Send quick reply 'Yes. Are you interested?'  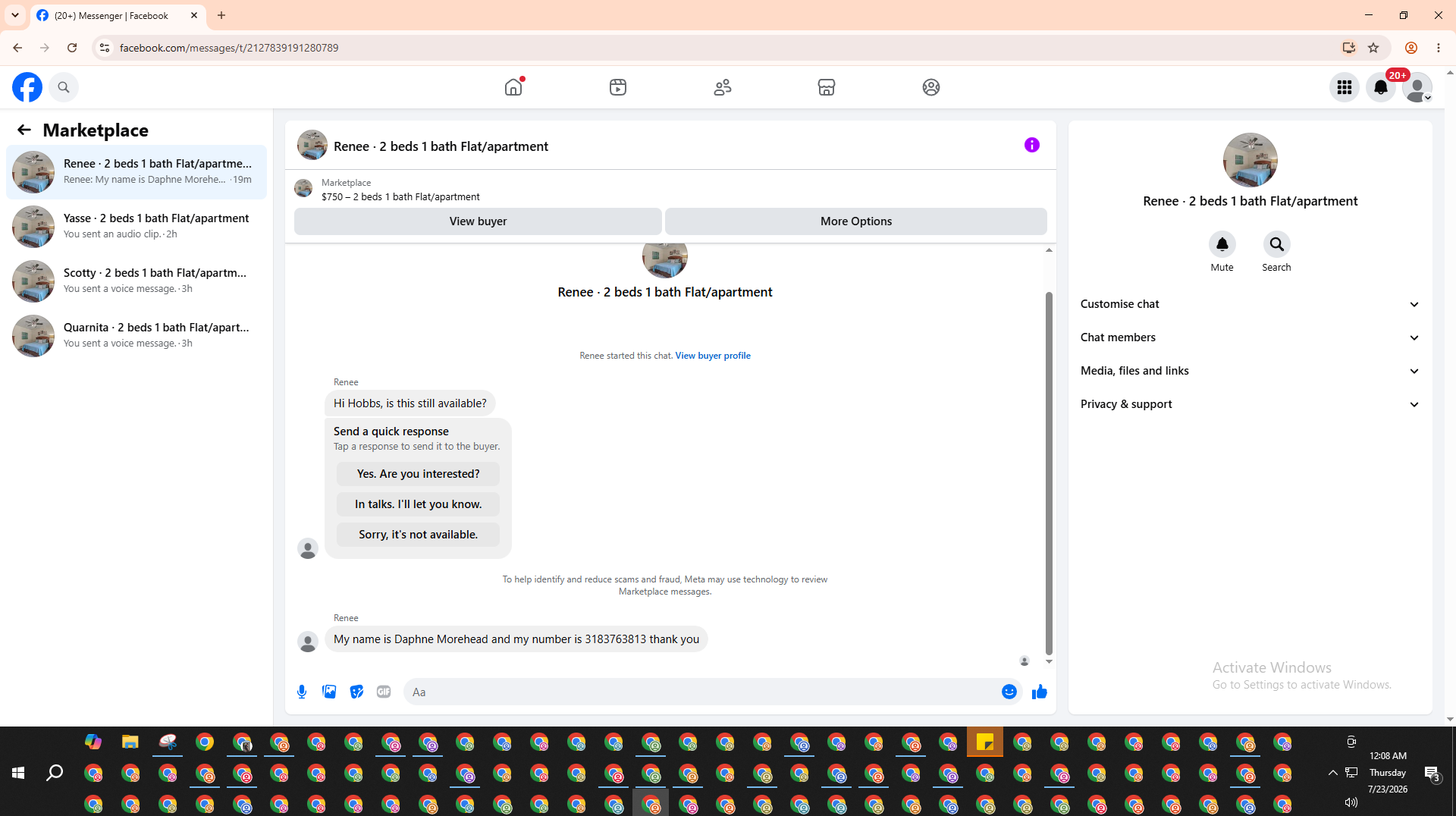click(419, 474)
